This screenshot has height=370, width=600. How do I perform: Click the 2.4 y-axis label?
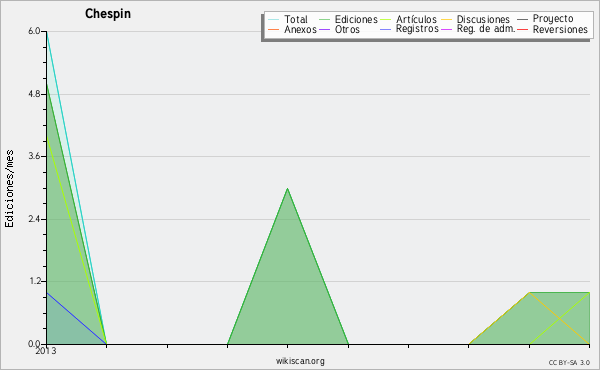(34, 219)
